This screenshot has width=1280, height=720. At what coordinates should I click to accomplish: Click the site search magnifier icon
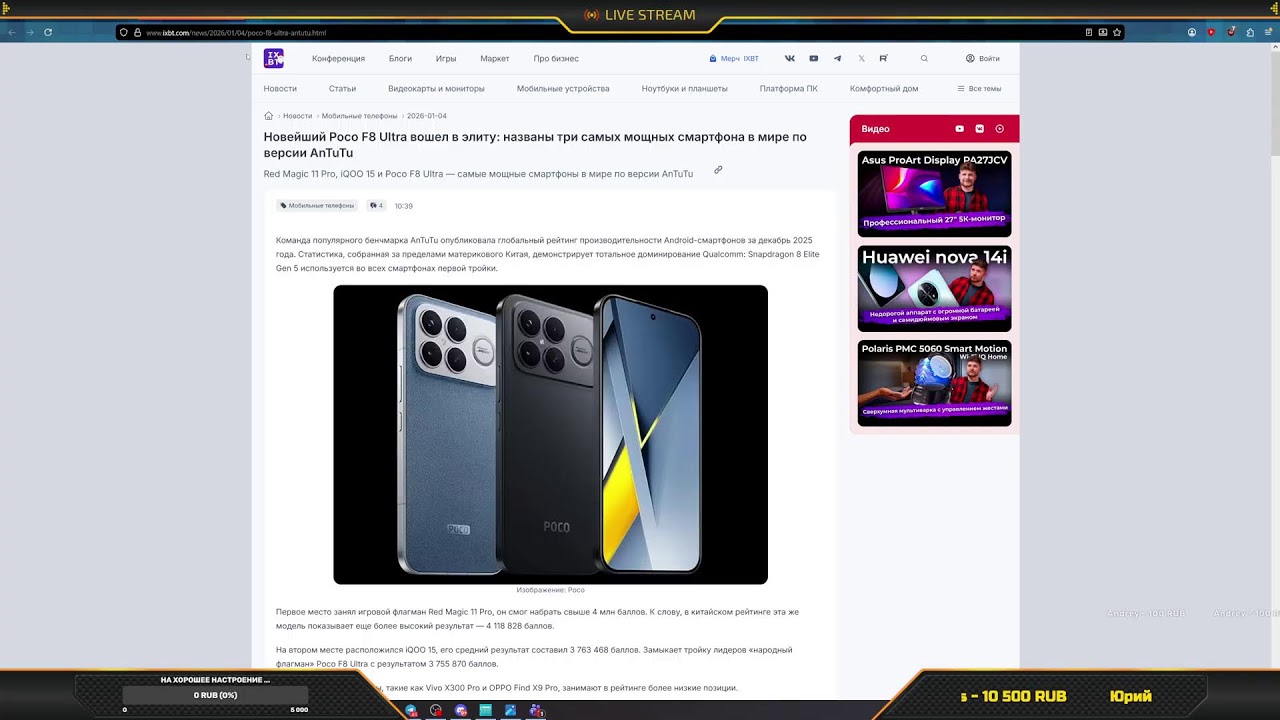pyautogui.click(x=924, y=59)
